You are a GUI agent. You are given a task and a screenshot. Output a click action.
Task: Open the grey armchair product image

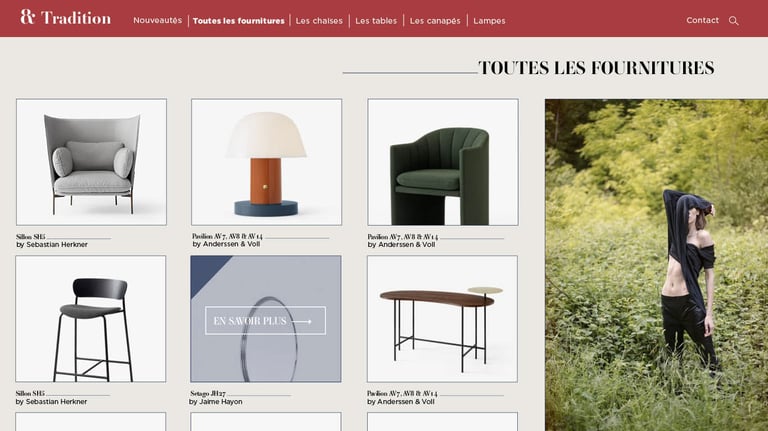click(91, 162)
